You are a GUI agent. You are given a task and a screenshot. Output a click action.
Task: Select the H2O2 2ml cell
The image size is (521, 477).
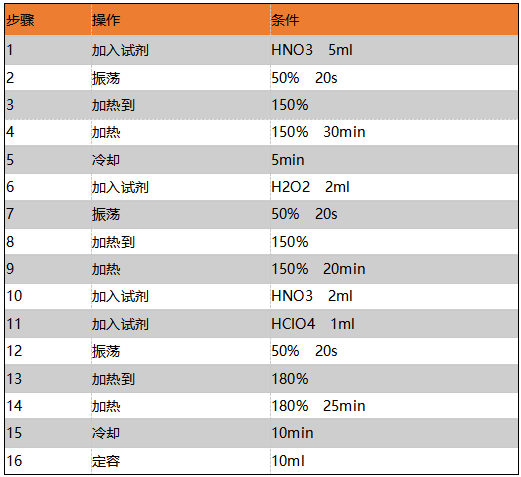pyautogui.click(x=394, y=187)
